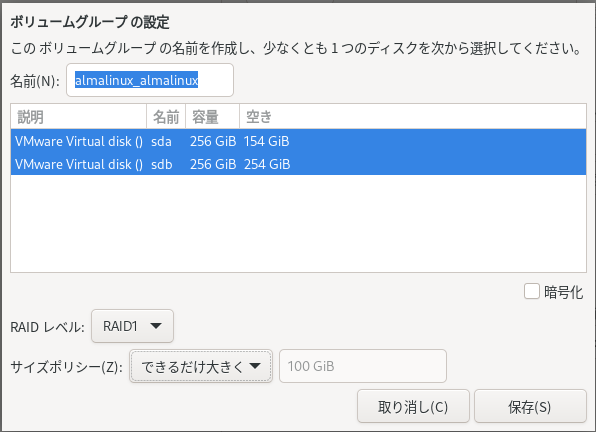The width and height of the screenshot is (596, 432).
Task: Click the 暗号化 label text
Action: [563, 292]
